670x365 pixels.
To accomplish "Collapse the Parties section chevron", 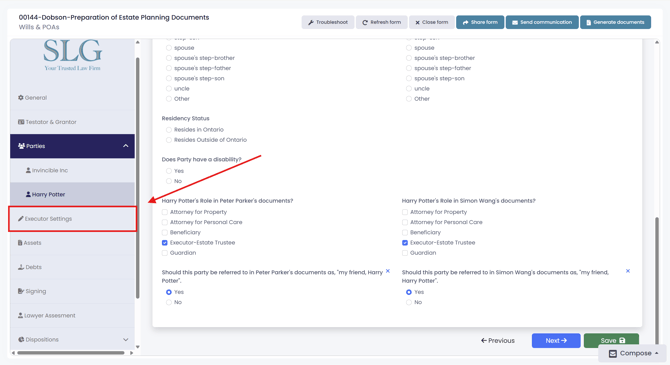I will click(x=126, y=146).
